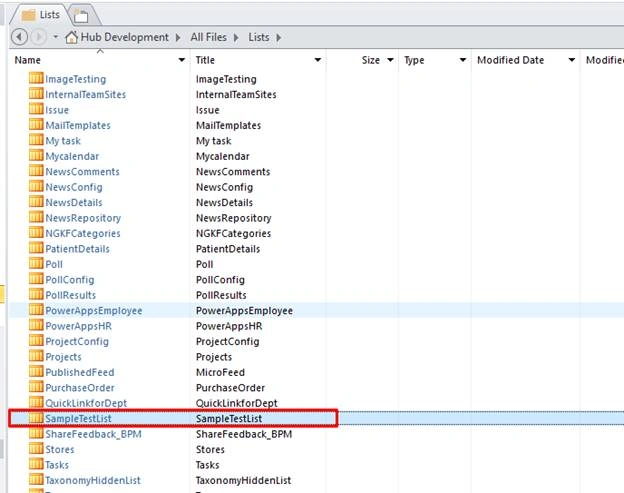The width and height of the screenshot is (624, 493).
Task: Open the Size column dropdown arrow
Action: (x=390, y=60)
